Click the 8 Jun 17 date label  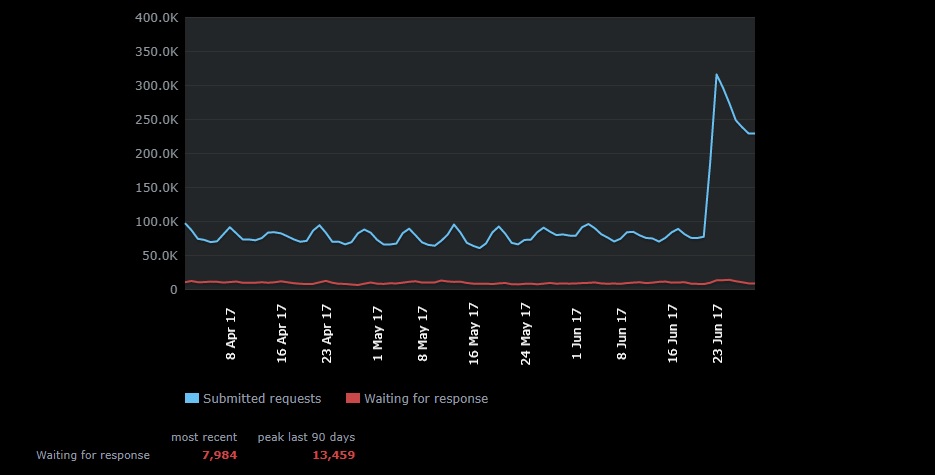tap(621, 334)
